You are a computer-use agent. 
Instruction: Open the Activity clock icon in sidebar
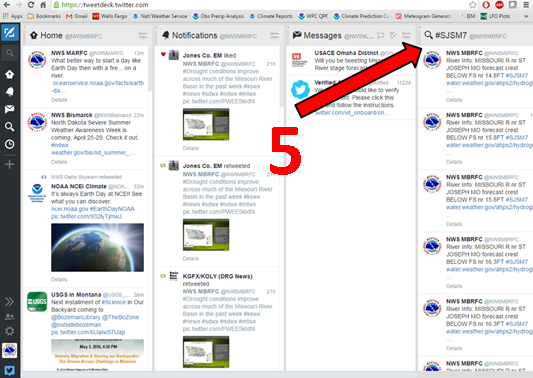(10, 144)
